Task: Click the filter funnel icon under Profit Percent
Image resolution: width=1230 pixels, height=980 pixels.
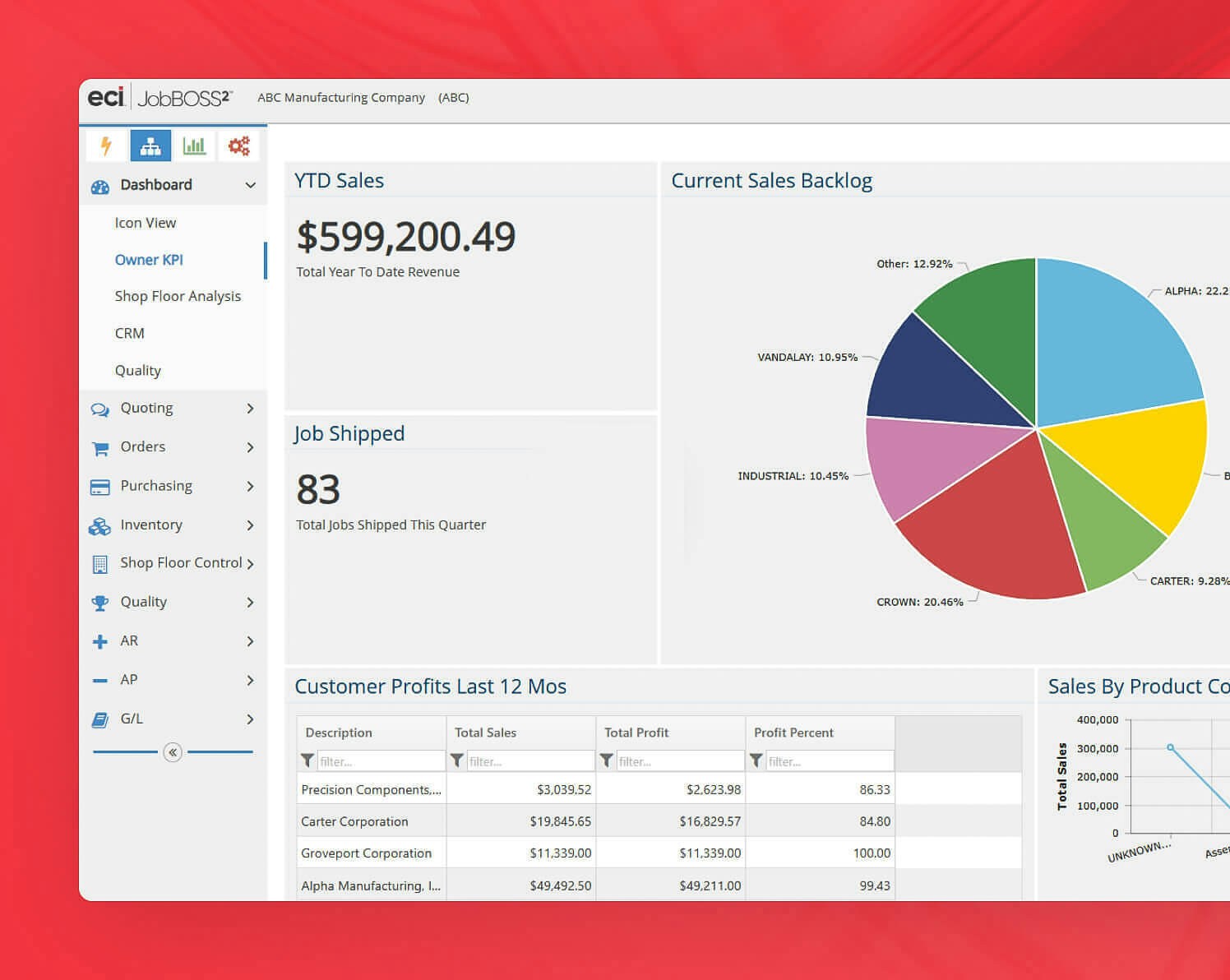Action: coord(756,760)
